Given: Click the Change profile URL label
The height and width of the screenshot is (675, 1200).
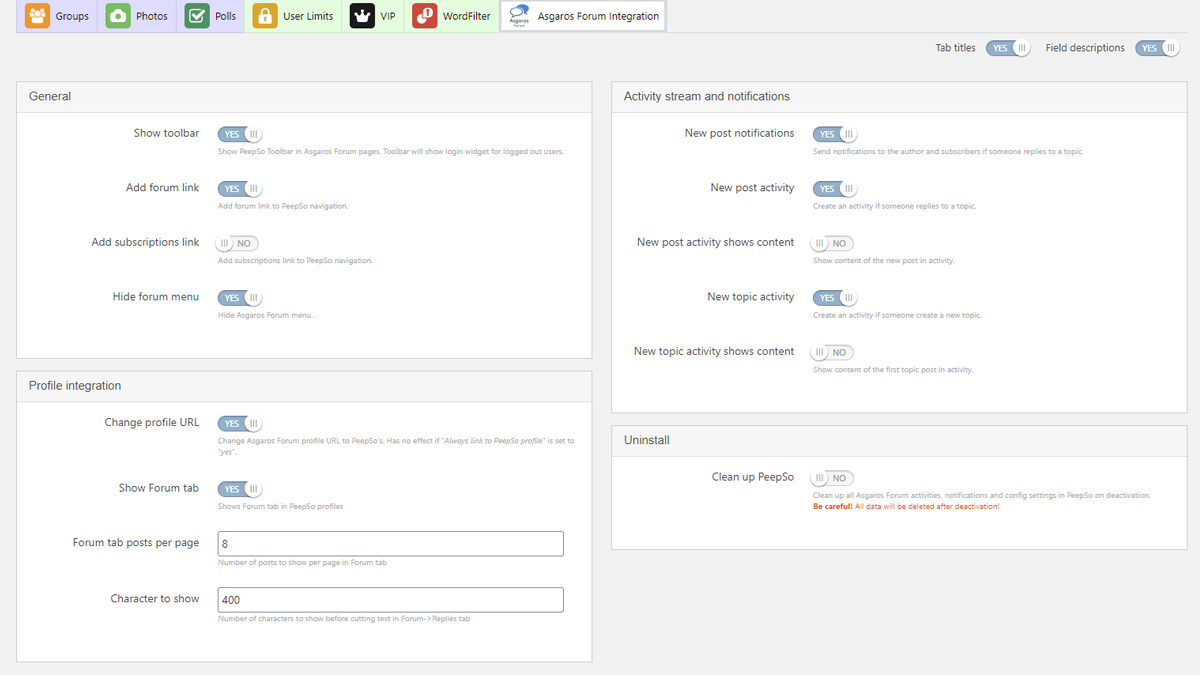Looking at the screenshot, I should pyautogui.click(x=152, y=423).
